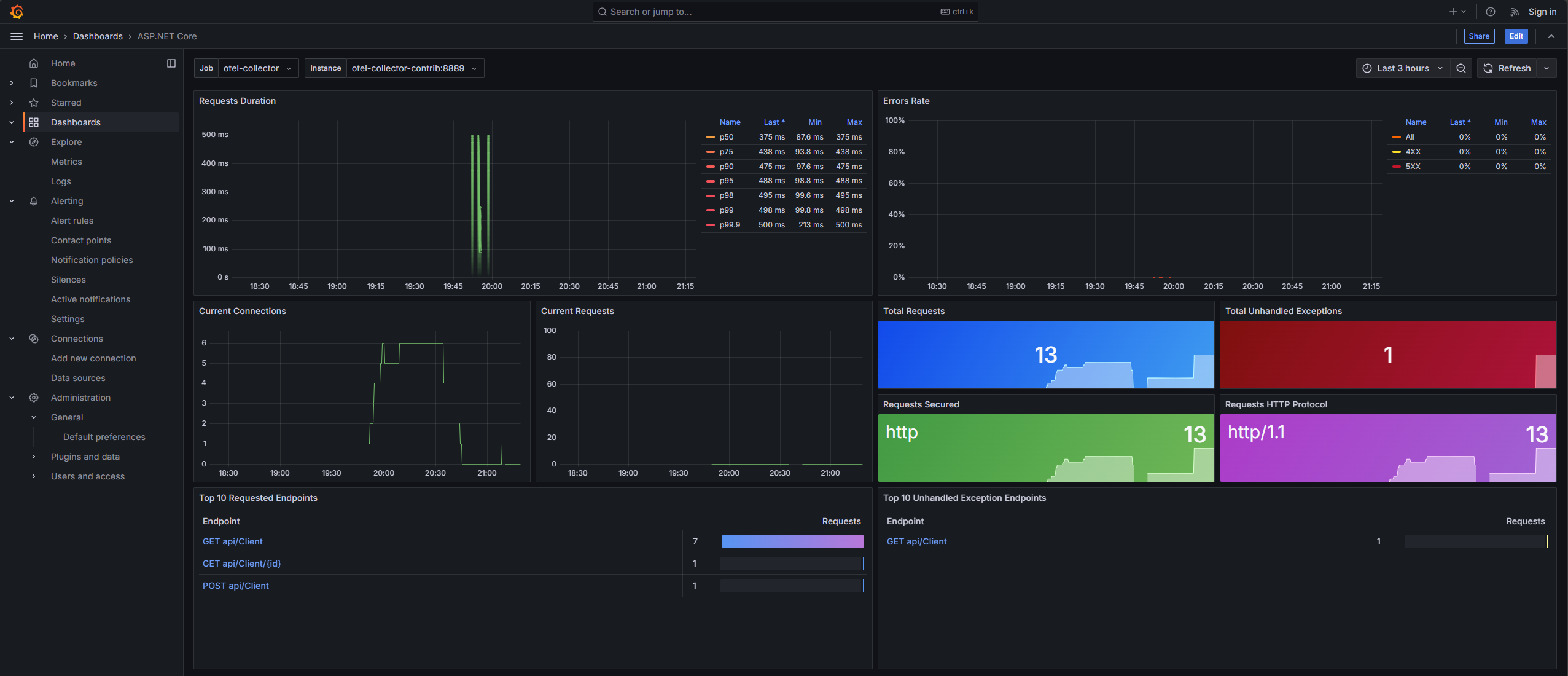Collapse the General section chevron
Screen dimensions: 1568x676
click(34, 417)
